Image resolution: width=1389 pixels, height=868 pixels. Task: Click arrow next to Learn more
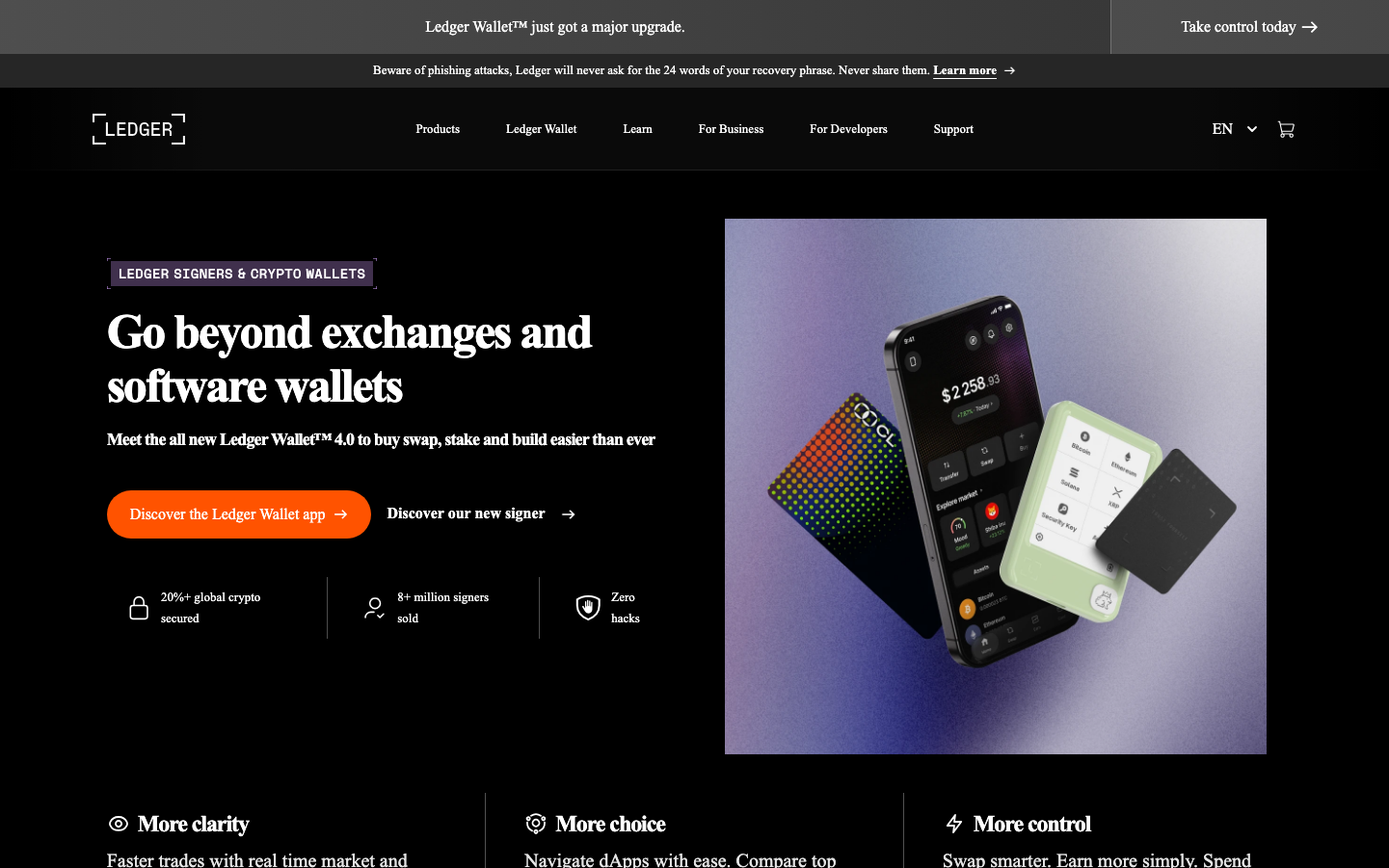click(x=1009, y=70)
